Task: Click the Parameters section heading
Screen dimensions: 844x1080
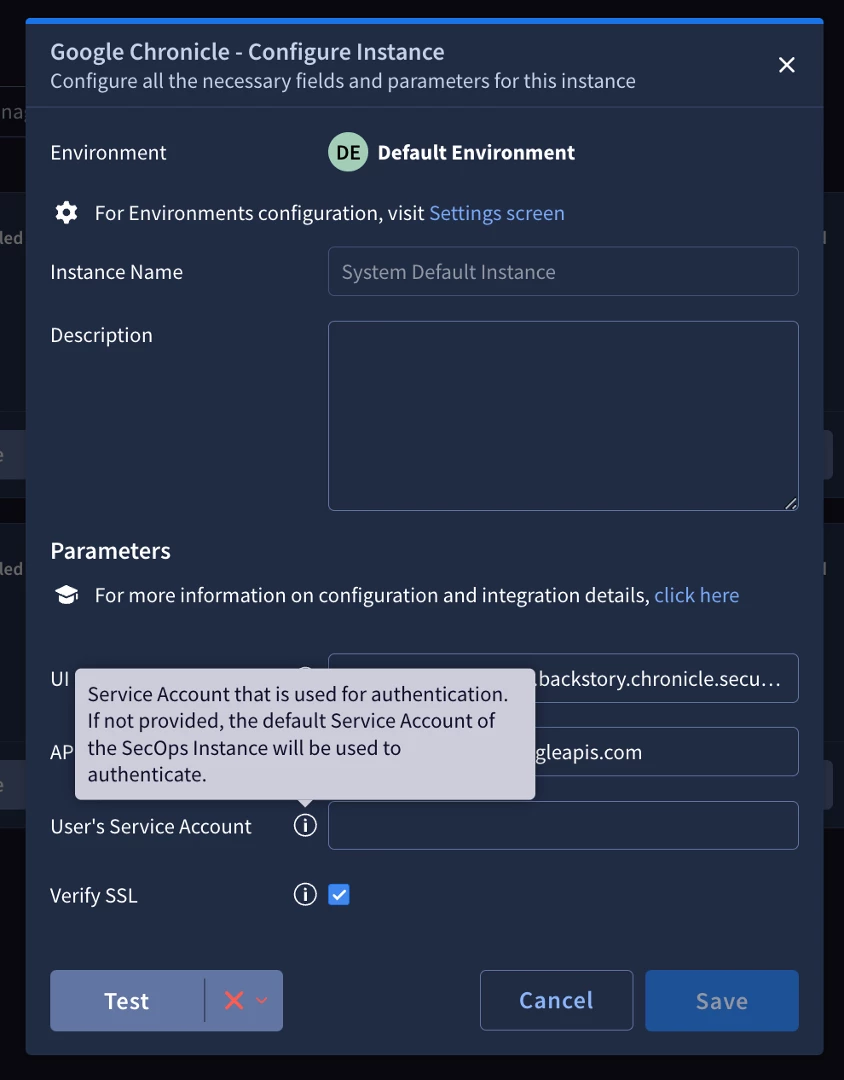Action: click(x=110, y=551)
